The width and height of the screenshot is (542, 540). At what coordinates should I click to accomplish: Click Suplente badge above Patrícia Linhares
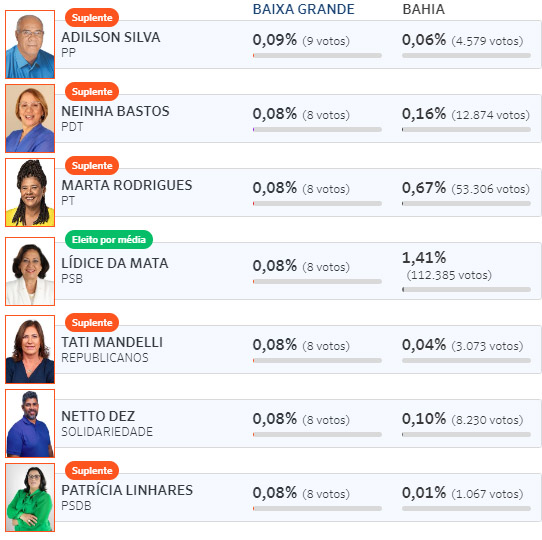92,471
